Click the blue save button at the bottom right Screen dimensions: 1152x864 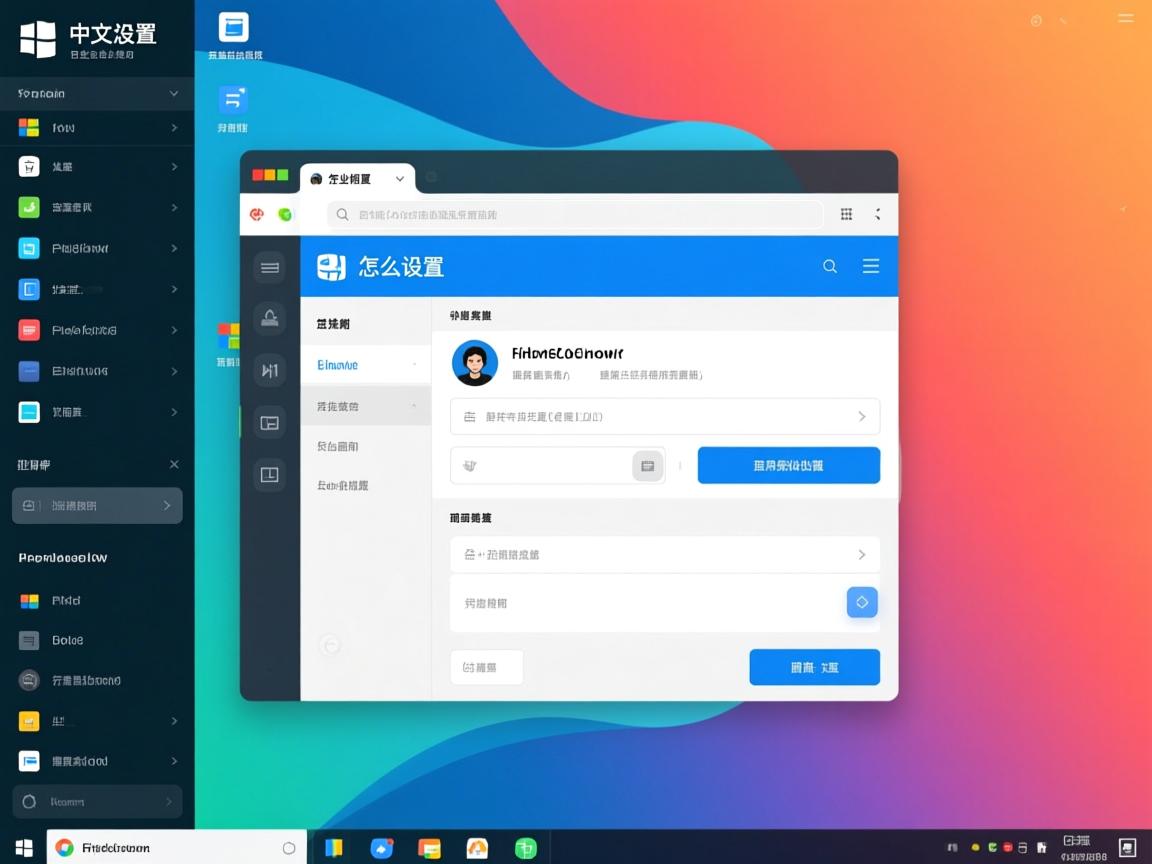pyautogui.click(x=814, y=667)
